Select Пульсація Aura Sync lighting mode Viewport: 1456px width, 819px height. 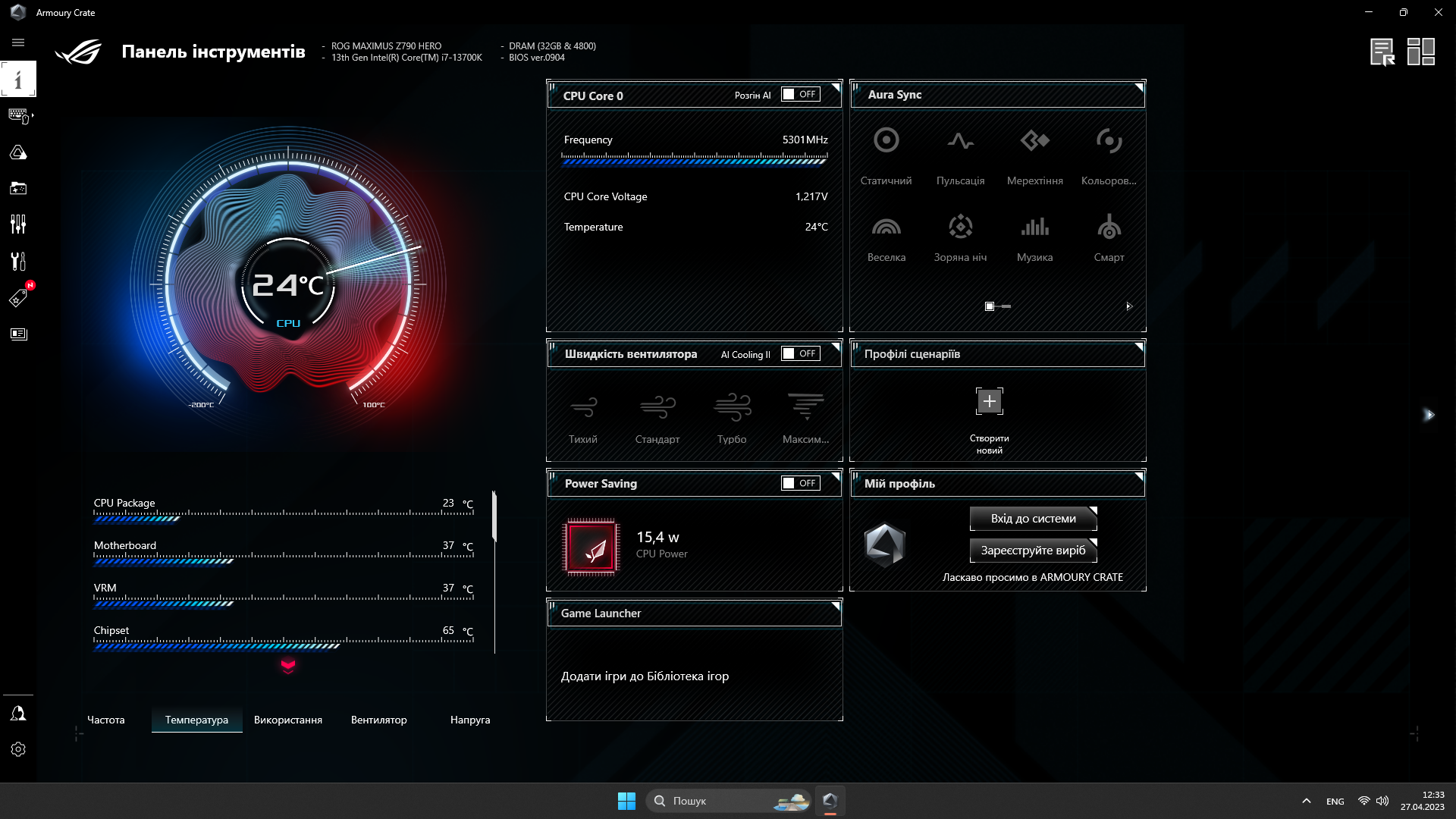[x=960, y=156]
